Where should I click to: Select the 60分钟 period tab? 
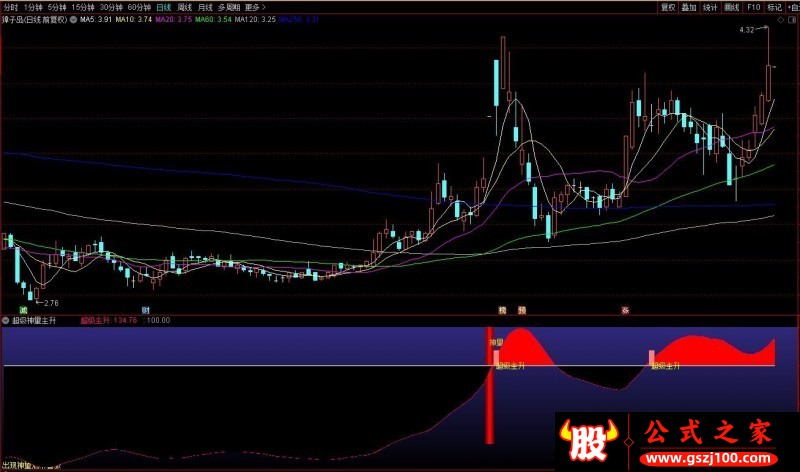pyautogui.click(x=139, y=7)
